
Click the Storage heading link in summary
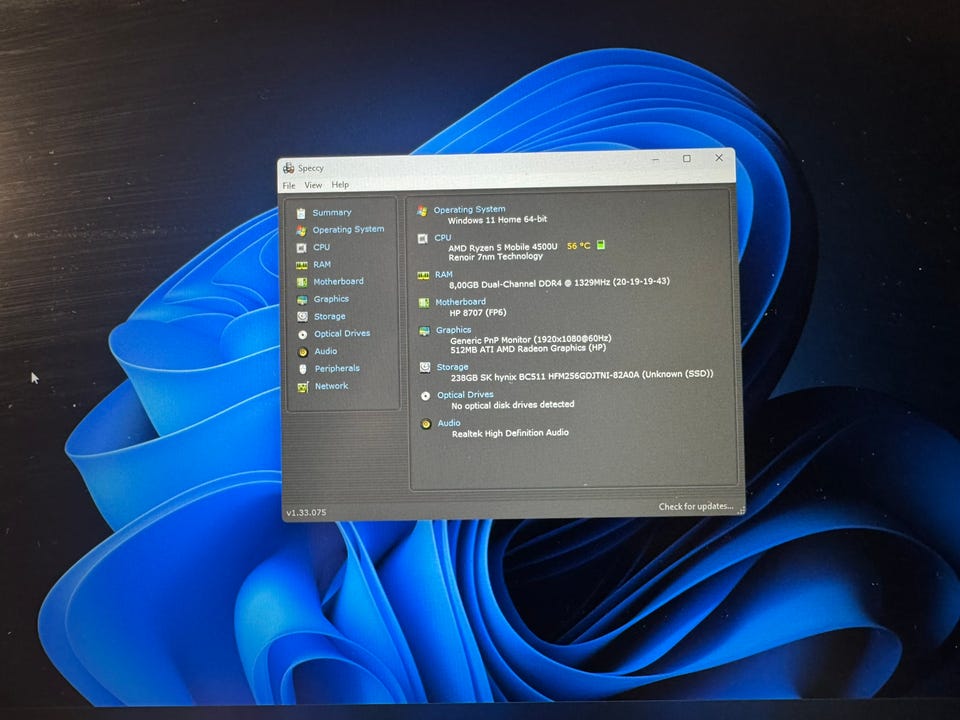[452, 367]
